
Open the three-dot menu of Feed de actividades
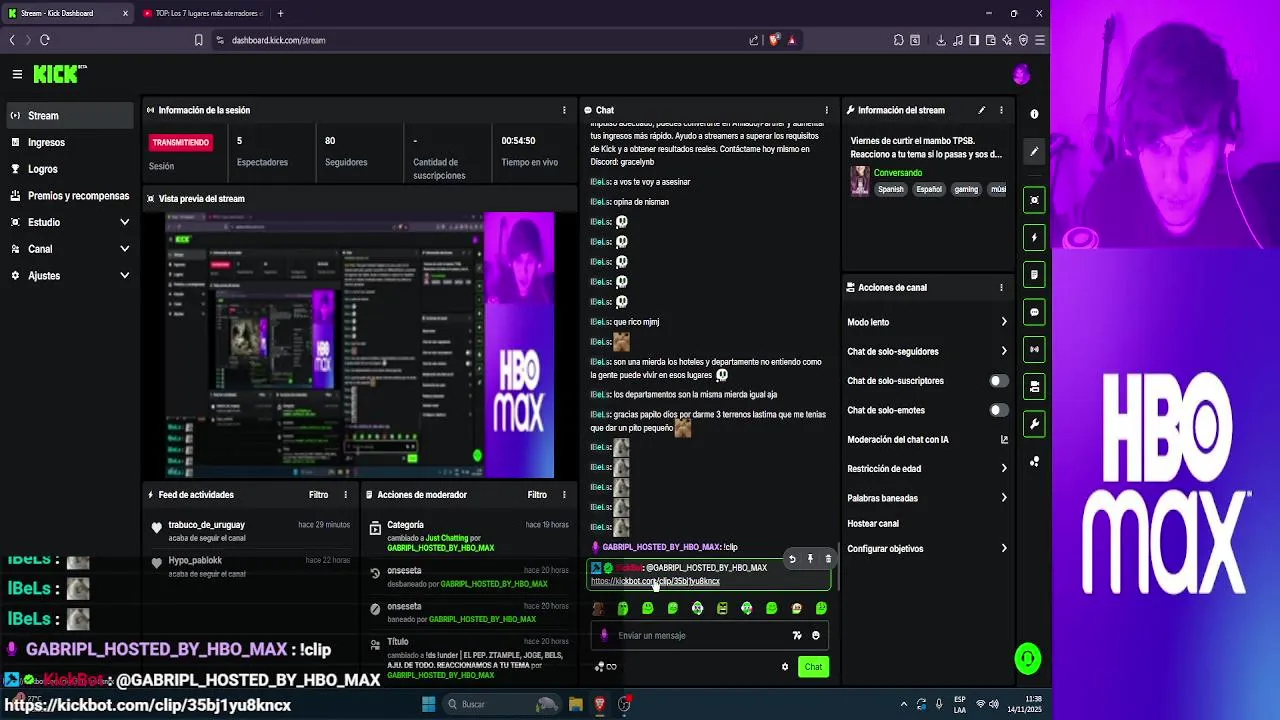click(346, 495)
